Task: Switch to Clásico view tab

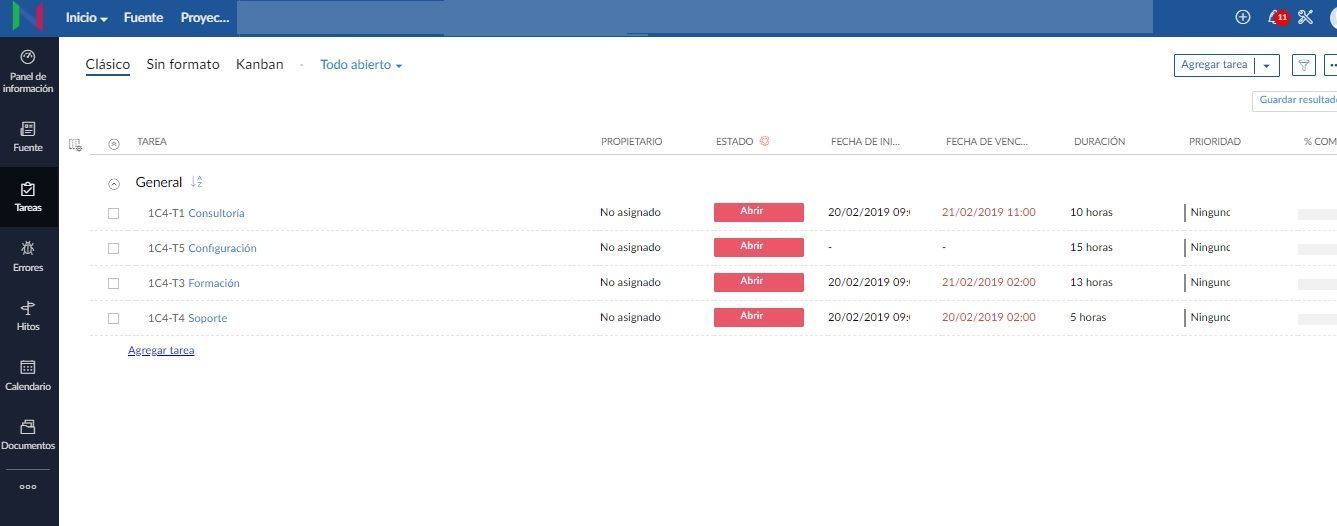Action: pos(108,64)
